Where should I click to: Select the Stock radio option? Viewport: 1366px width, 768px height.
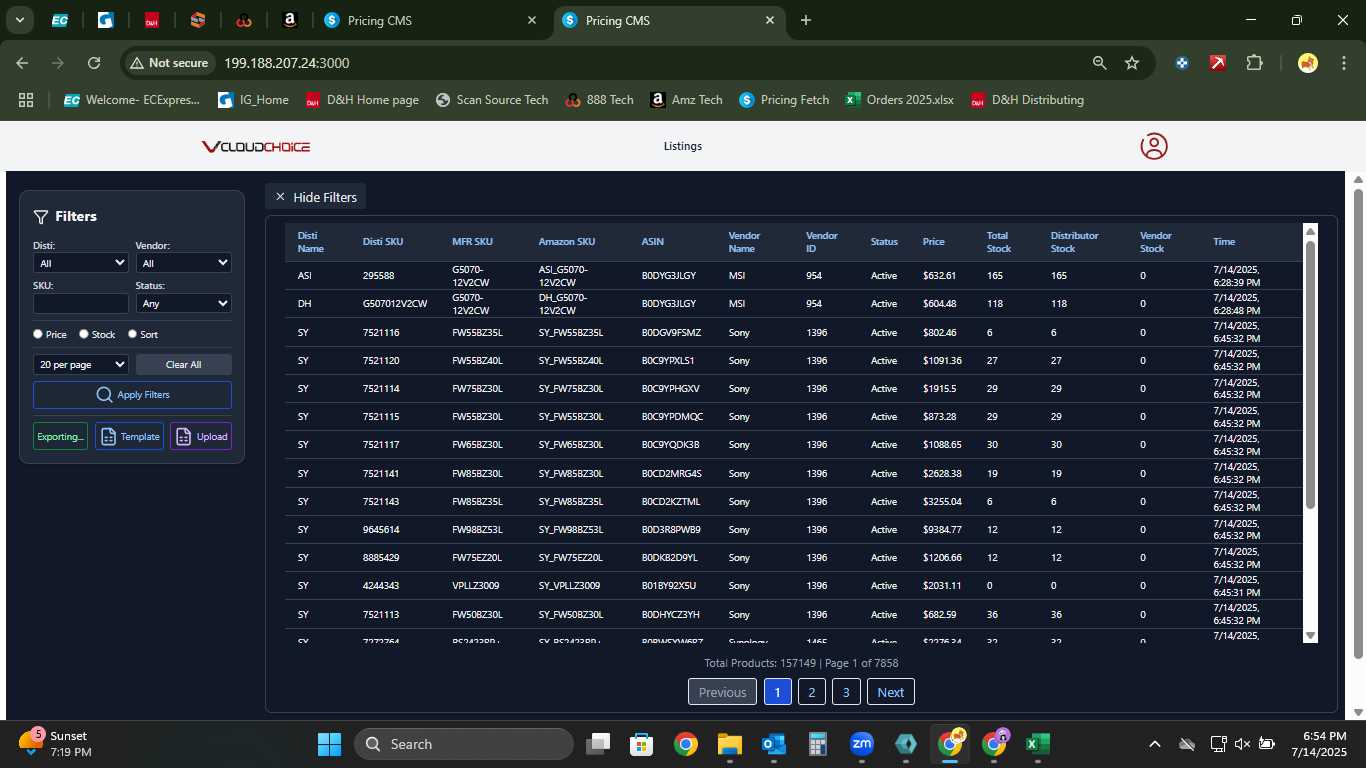[x=84, y=334]
